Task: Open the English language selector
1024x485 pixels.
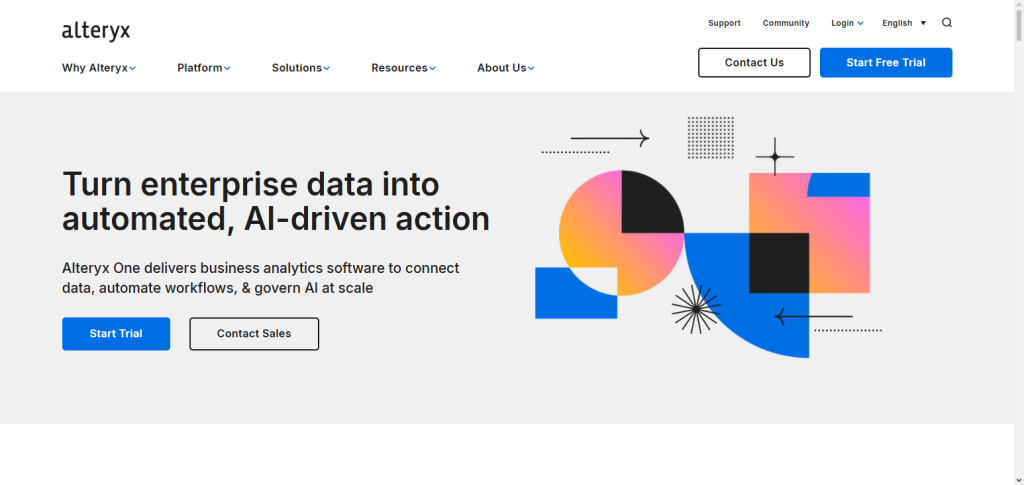Action: 904,23
